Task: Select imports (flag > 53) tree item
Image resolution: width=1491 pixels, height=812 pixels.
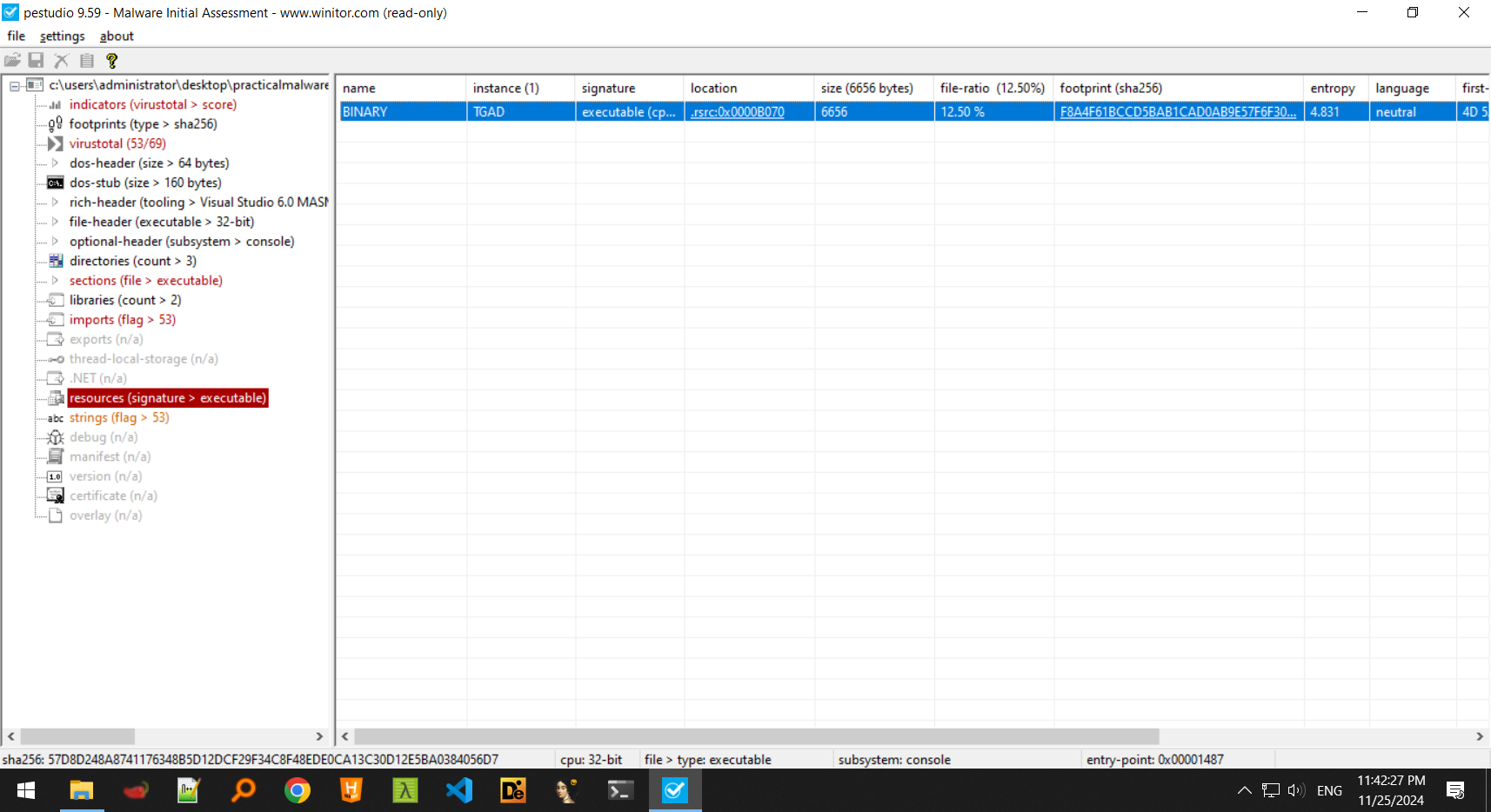Action: pos(122,320)
